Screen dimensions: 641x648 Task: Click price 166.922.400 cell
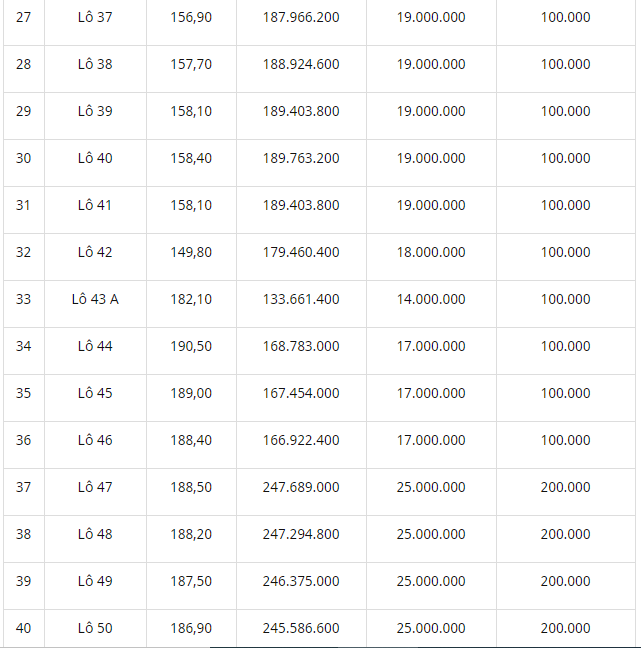301,440
